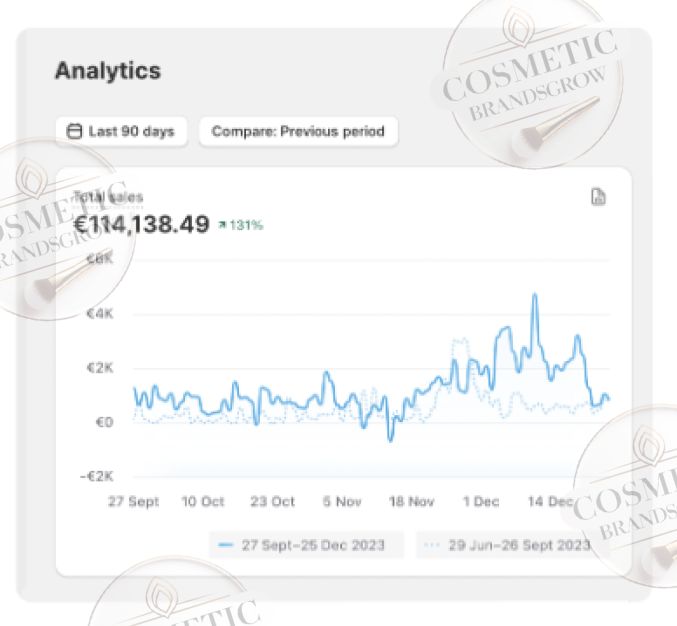Expand the Compare: Previous period selector

[x=297, y=131]
